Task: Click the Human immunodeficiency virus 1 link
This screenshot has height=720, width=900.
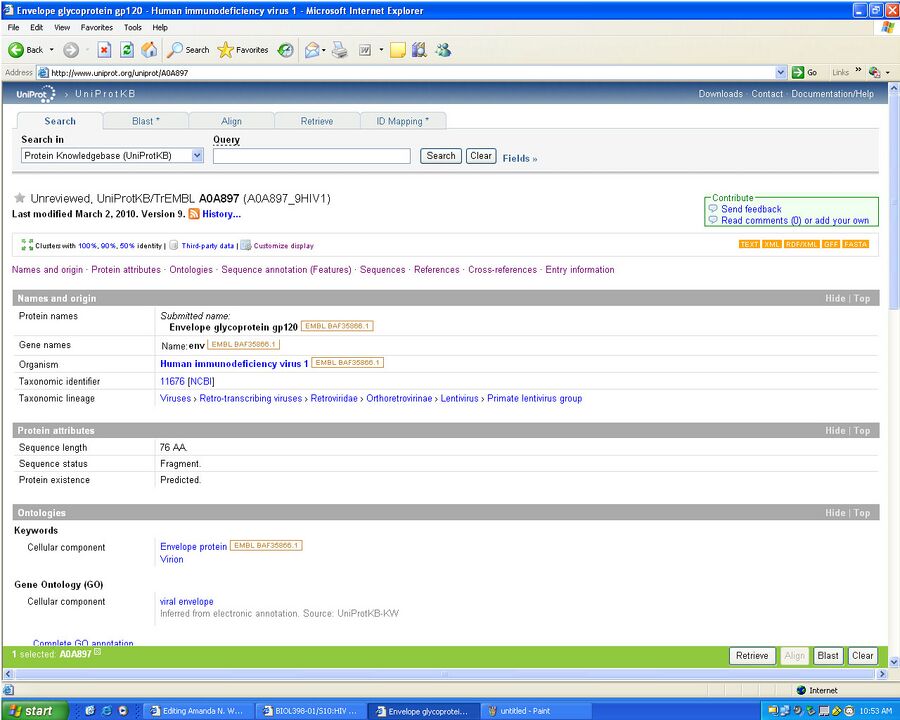Action: point(234,364)
